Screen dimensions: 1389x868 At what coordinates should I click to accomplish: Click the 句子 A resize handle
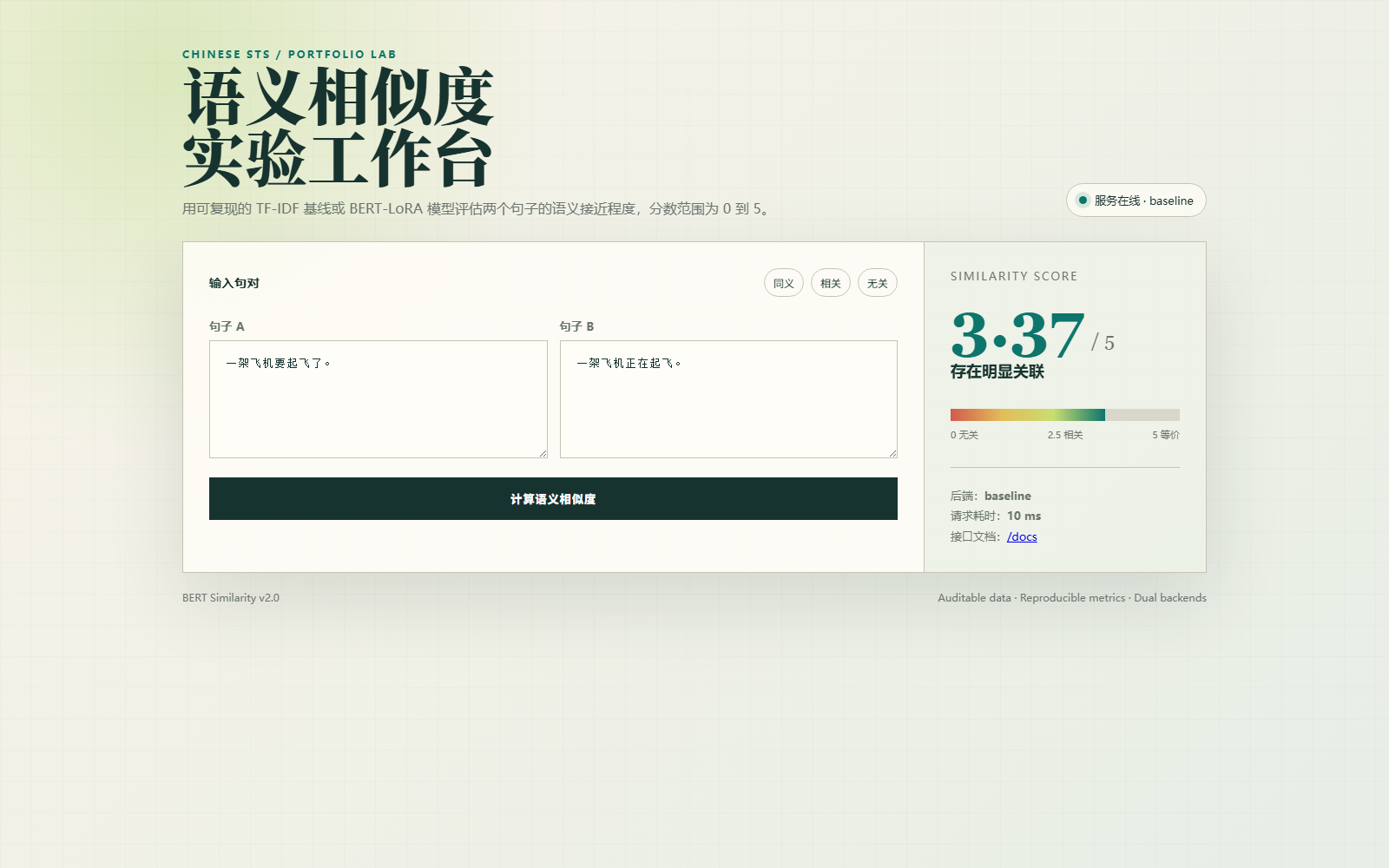(543, 453)
